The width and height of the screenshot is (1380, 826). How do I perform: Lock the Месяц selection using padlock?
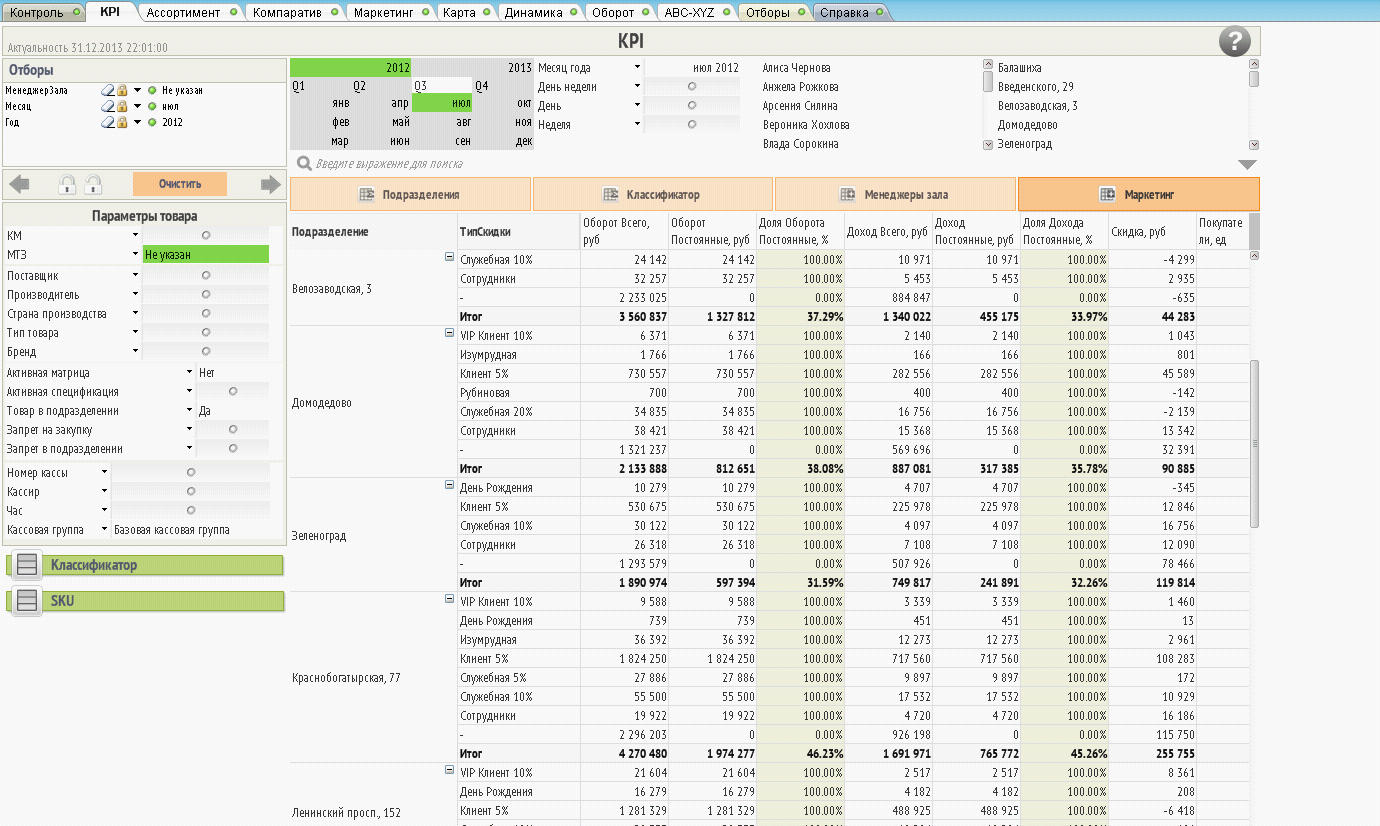click(122, 107)
